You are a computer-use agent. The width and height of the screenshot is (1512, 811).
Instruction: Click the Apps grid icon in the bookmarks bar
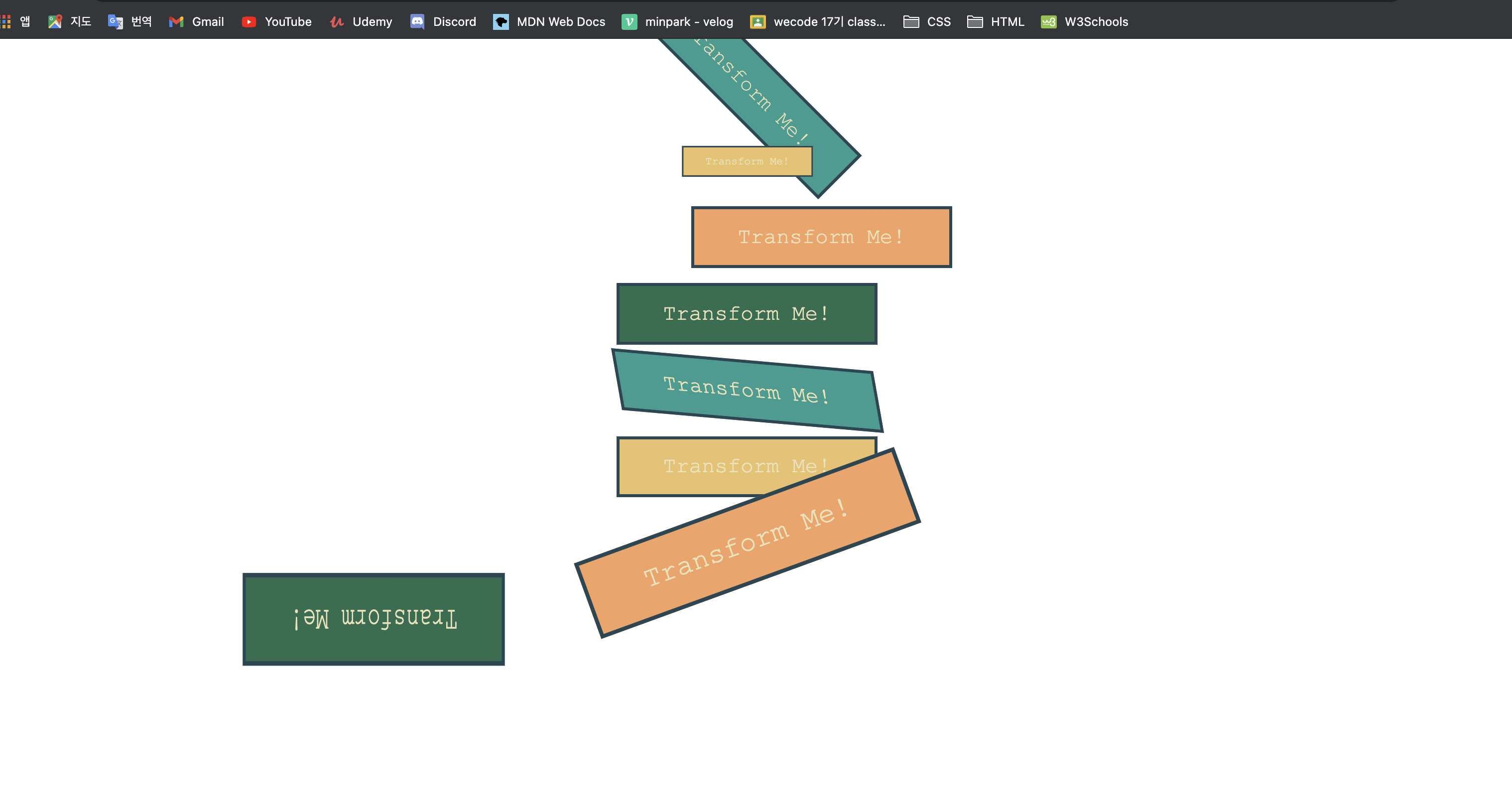point(6,22)
